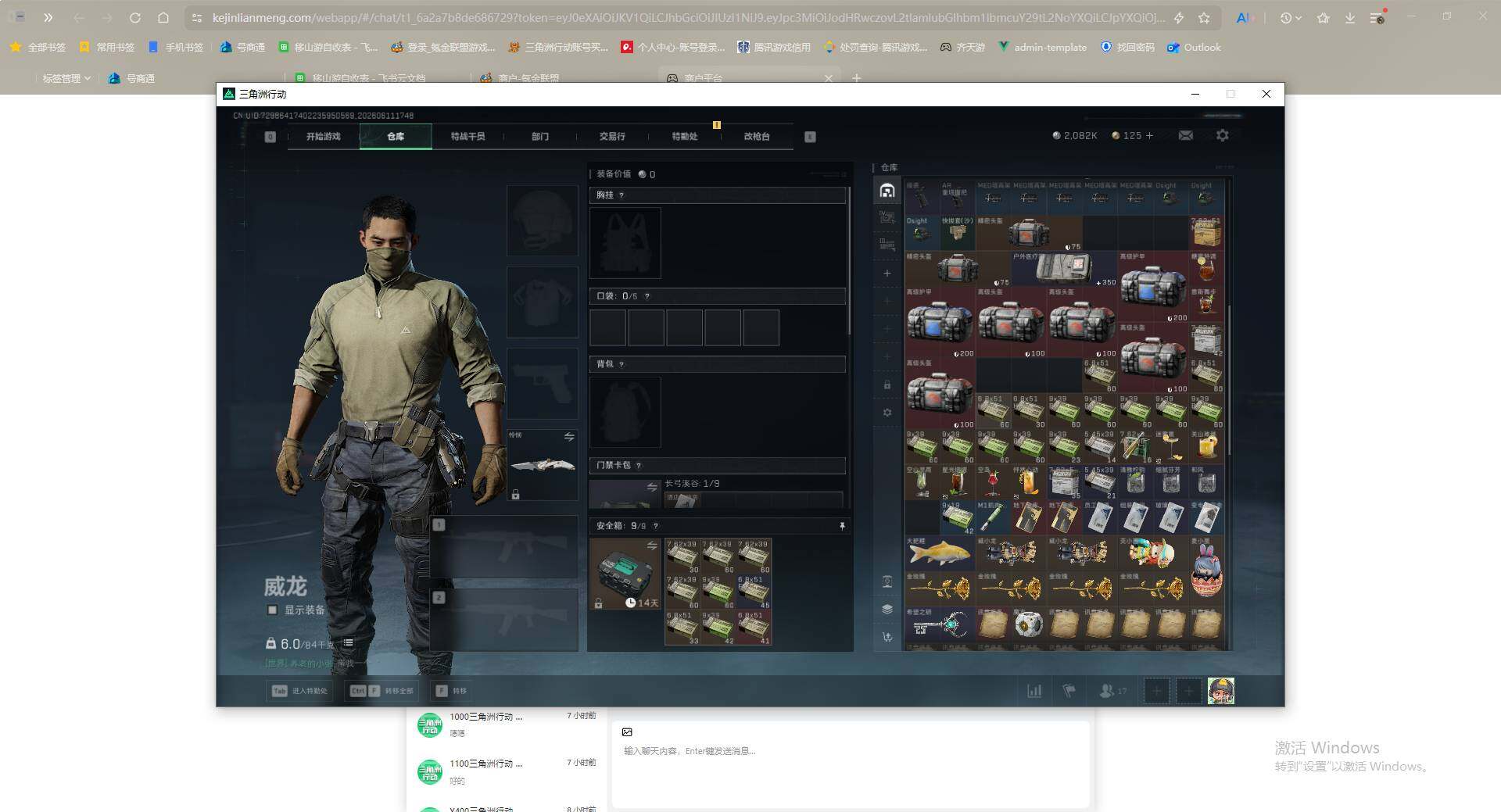Click the browser address bar

688,17
